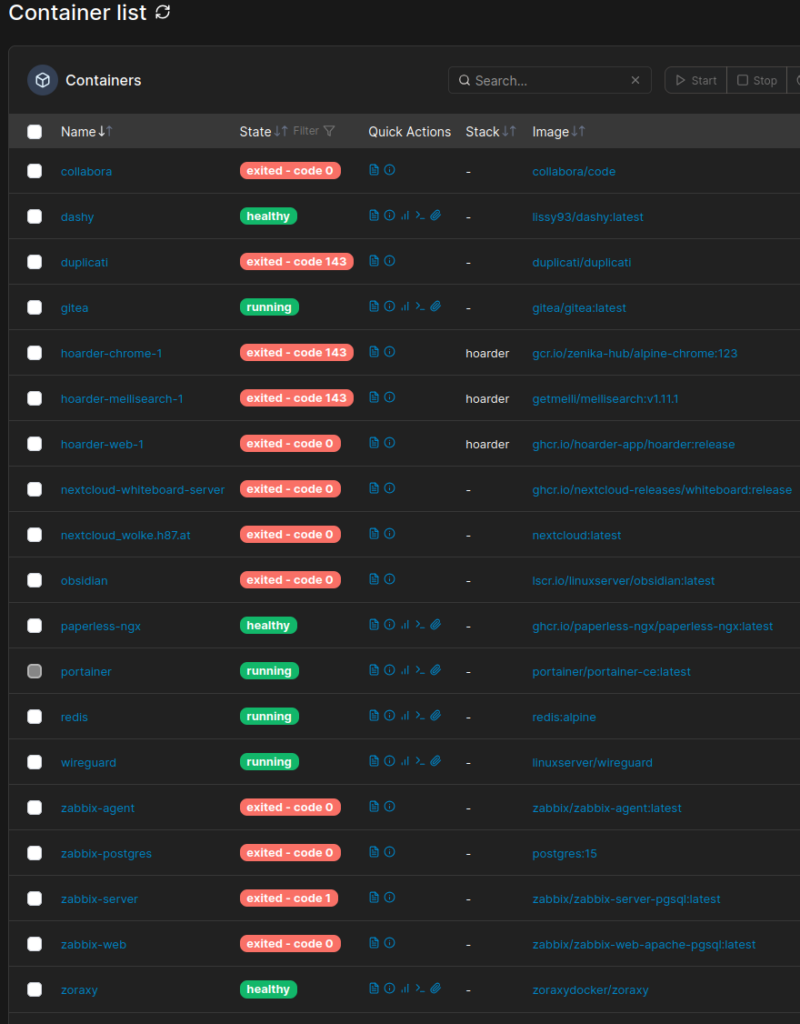The image size is (800, 1024).
Task: Open the State Filter menu
Action: (314, 131)
